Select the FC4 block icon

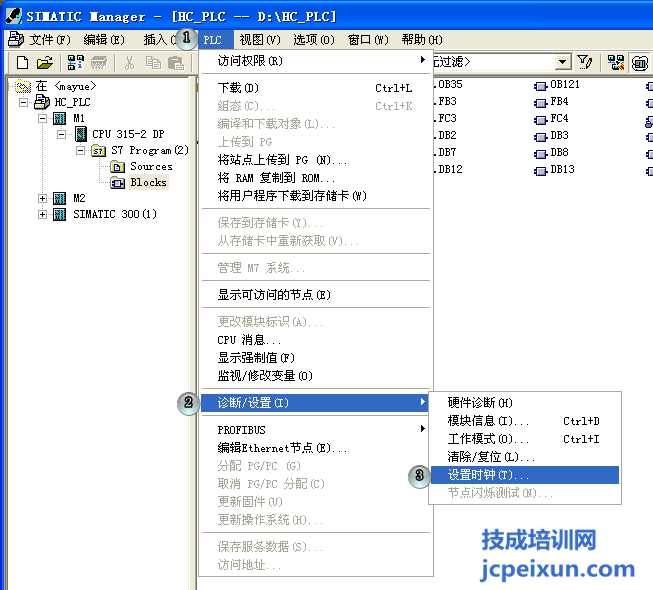(541, 120)
